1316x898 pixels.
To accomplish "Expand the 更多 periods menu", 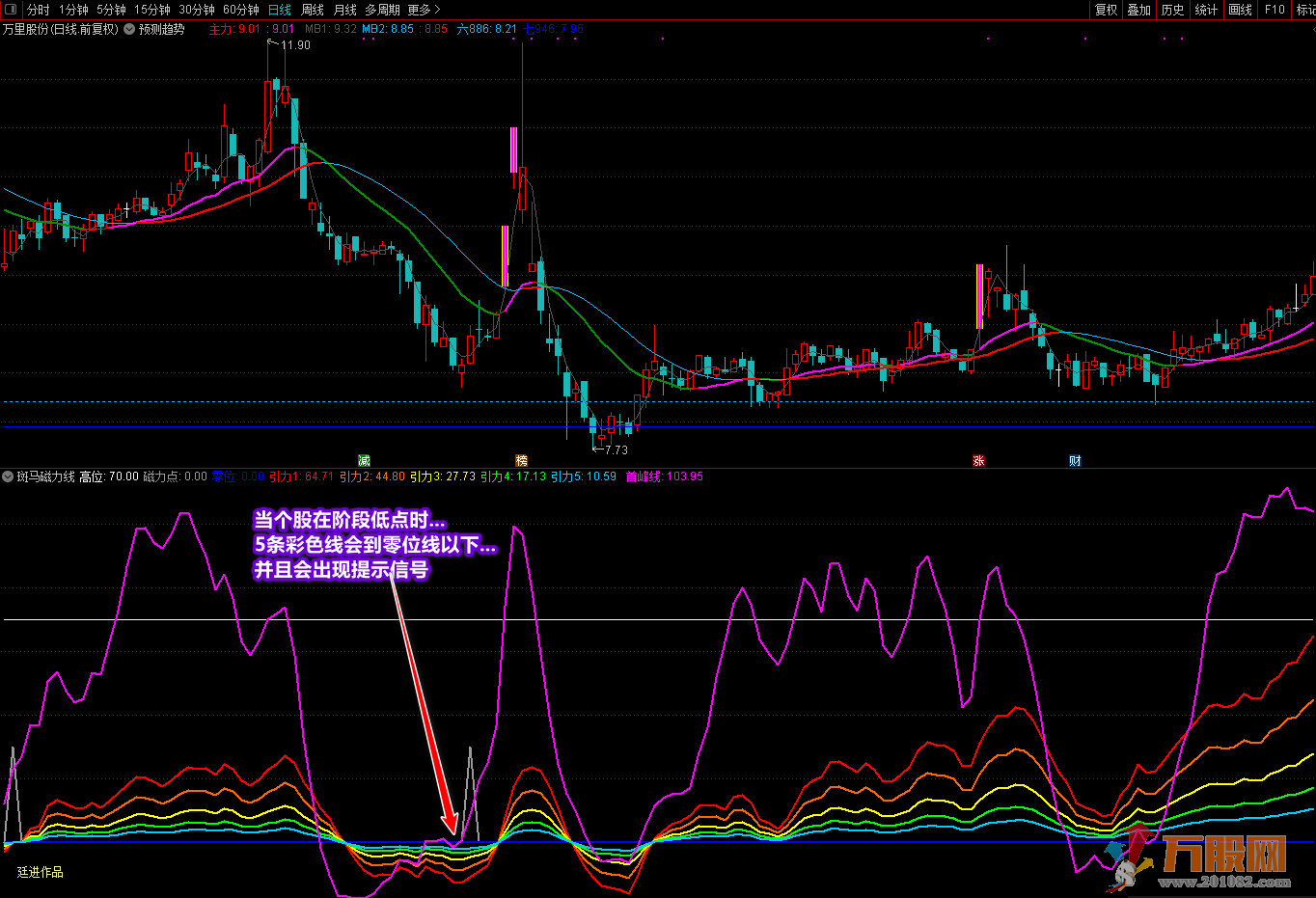I will [424, 10].
